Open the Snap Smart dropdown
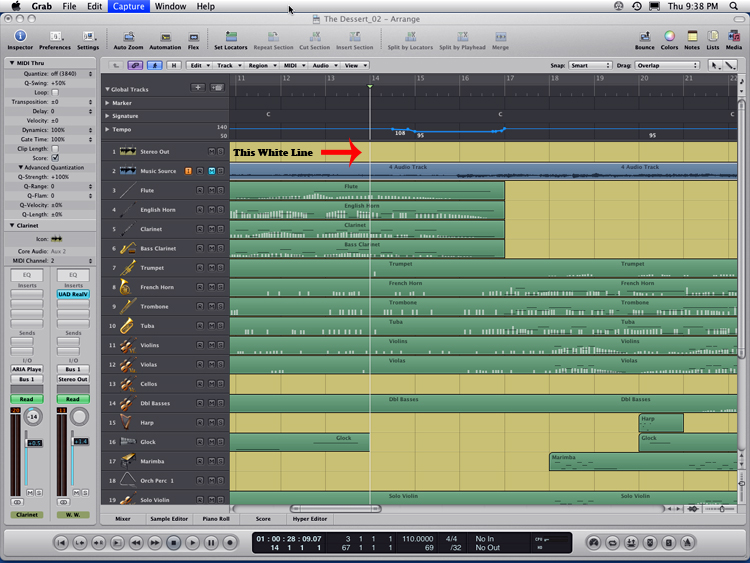 click(x=590, y=66)
